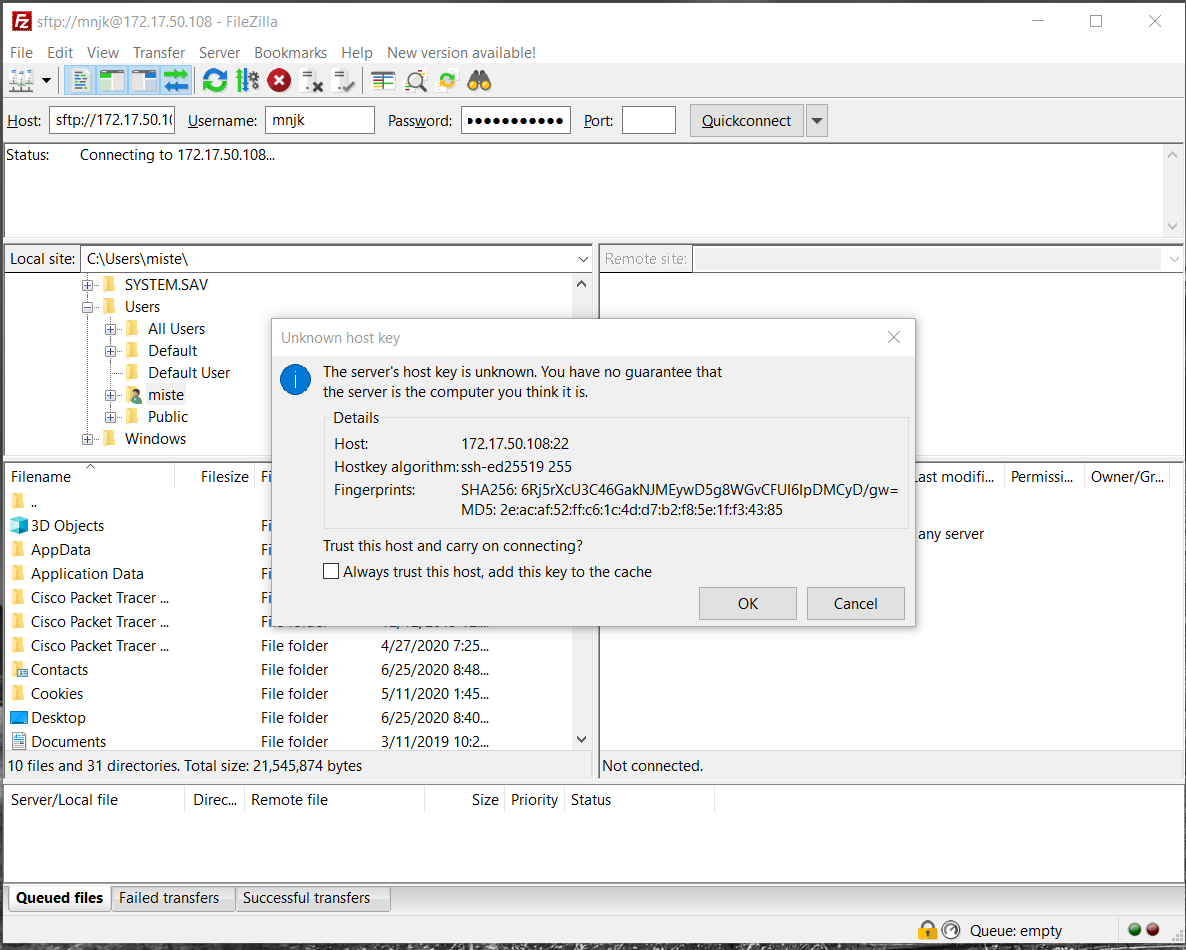The image size is (1186, 950).
Task: Toggle transfer queue display icon
Action: click(175, 80)
